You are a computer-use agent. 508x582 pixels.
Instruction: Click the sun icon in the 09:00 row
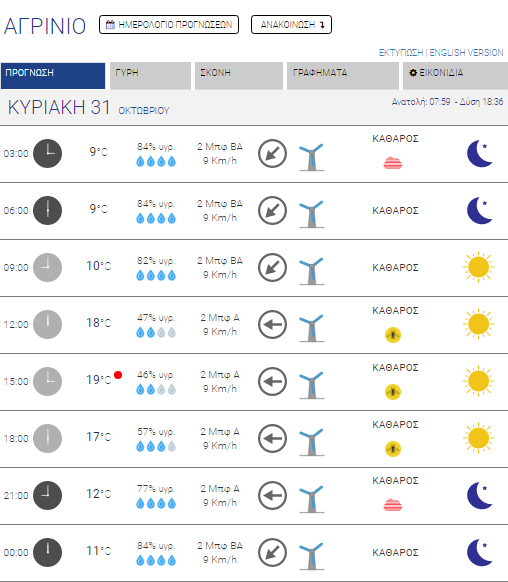[x=478, y=267]
